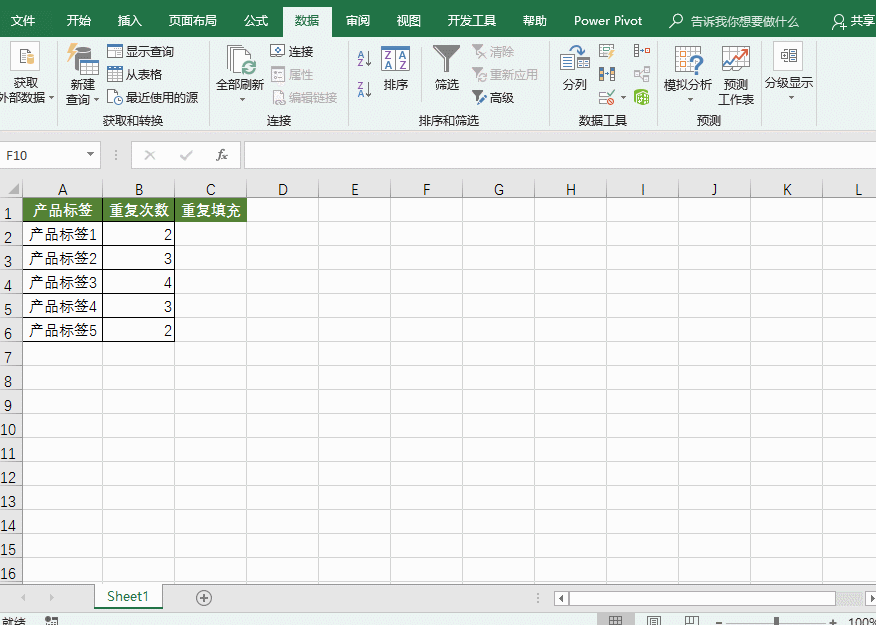Click the fx insert function icon

coord(222,155)
